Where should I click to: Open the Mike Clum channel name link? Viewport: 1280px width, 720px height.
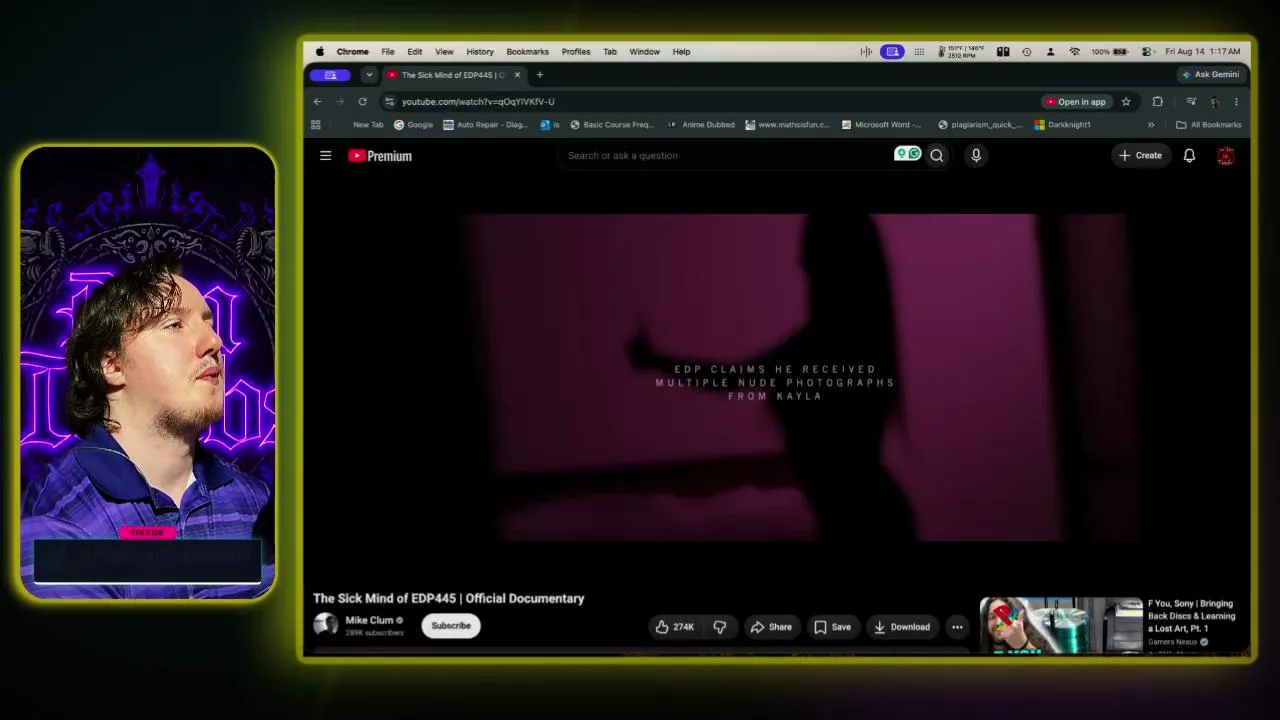369,620
